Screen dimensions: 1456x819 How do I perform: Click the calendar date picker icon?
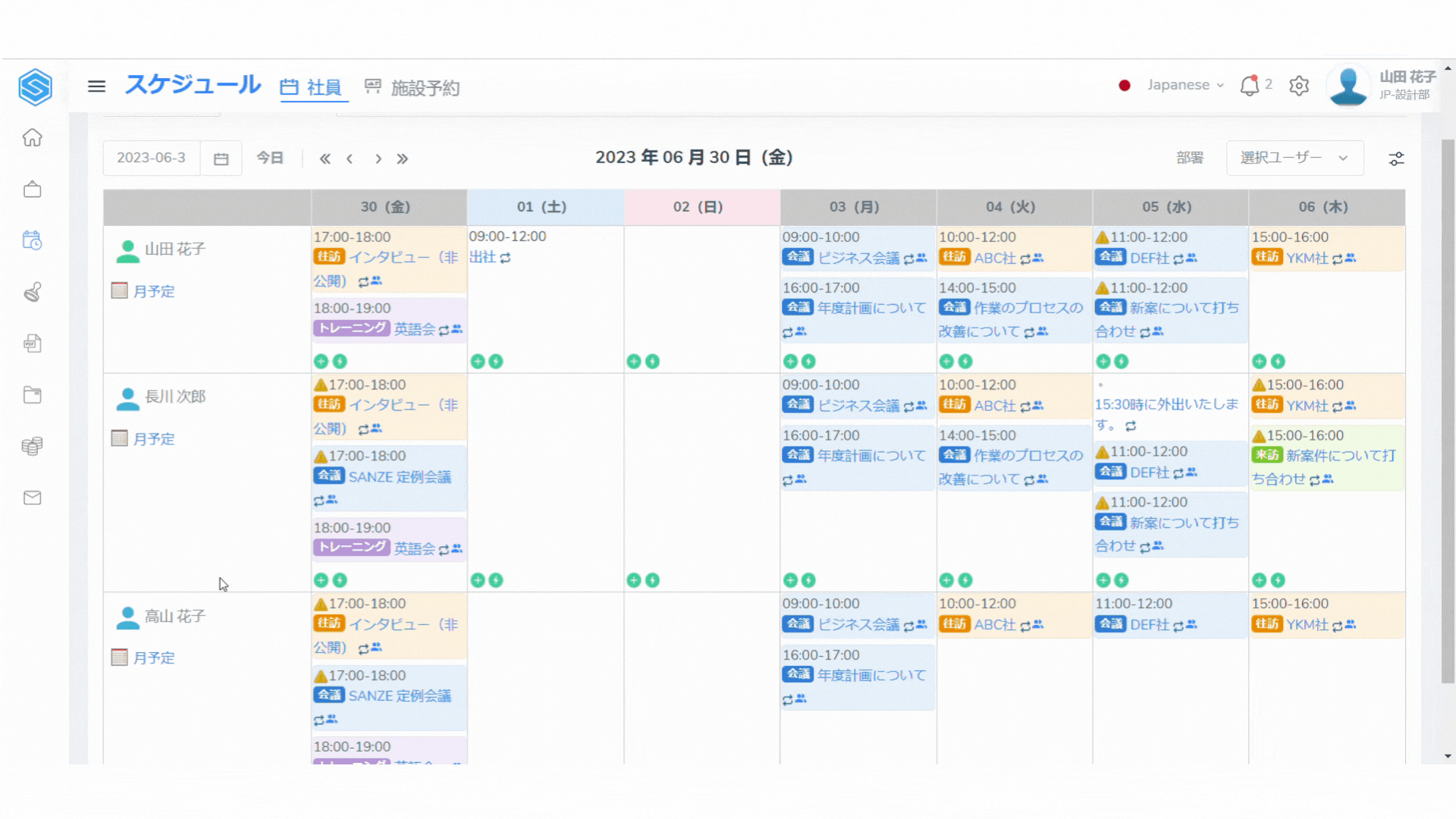(221, 158)
